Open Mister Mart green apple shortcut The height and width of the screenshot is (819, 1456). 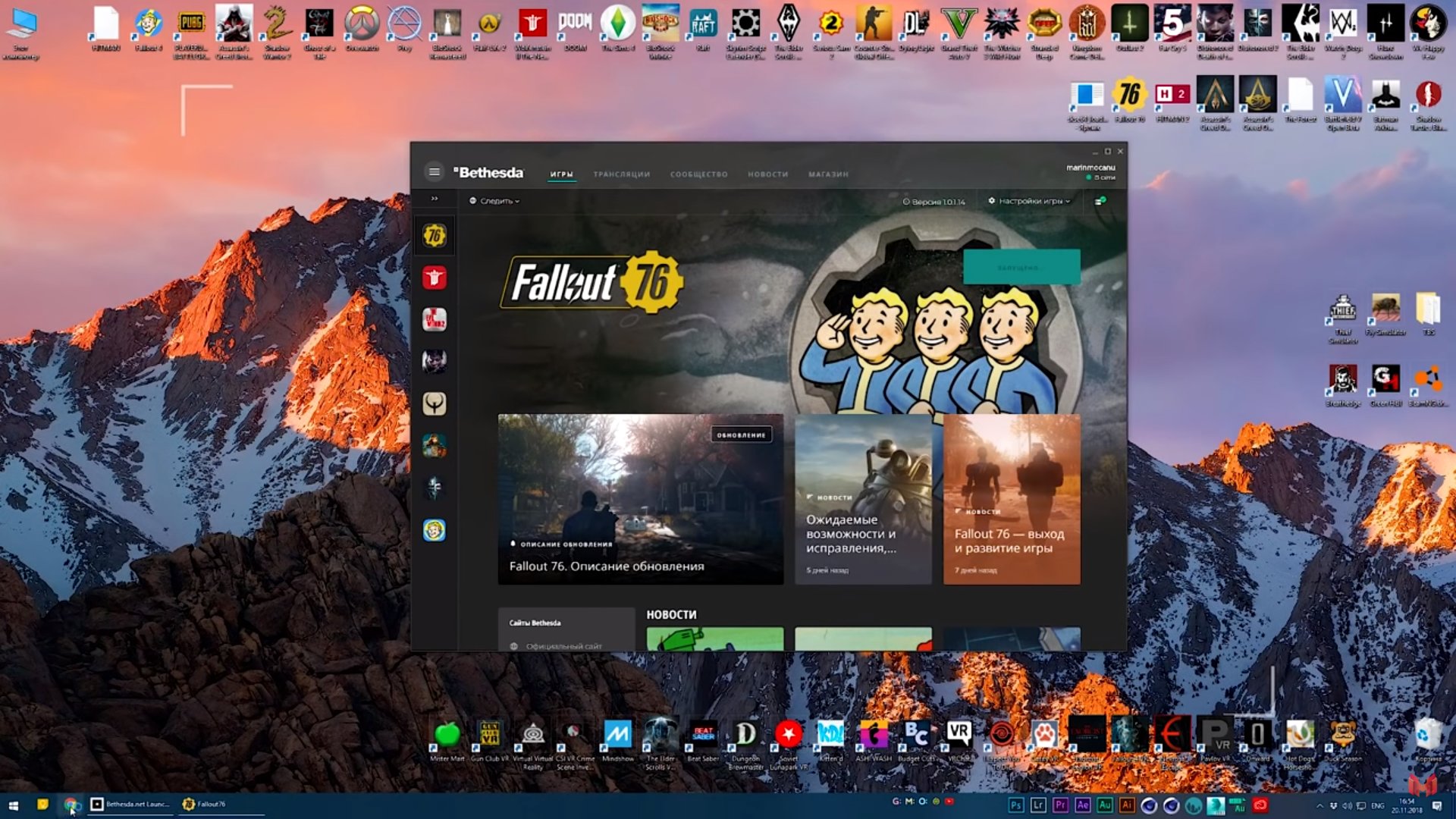coord(447,741)
